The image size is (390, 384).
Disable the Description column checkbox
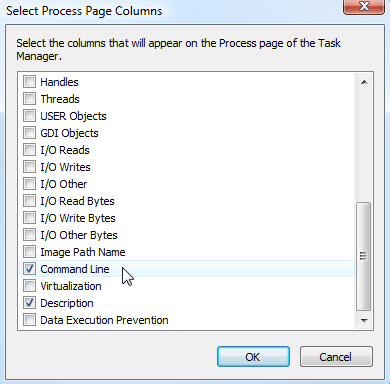point(29,303)
